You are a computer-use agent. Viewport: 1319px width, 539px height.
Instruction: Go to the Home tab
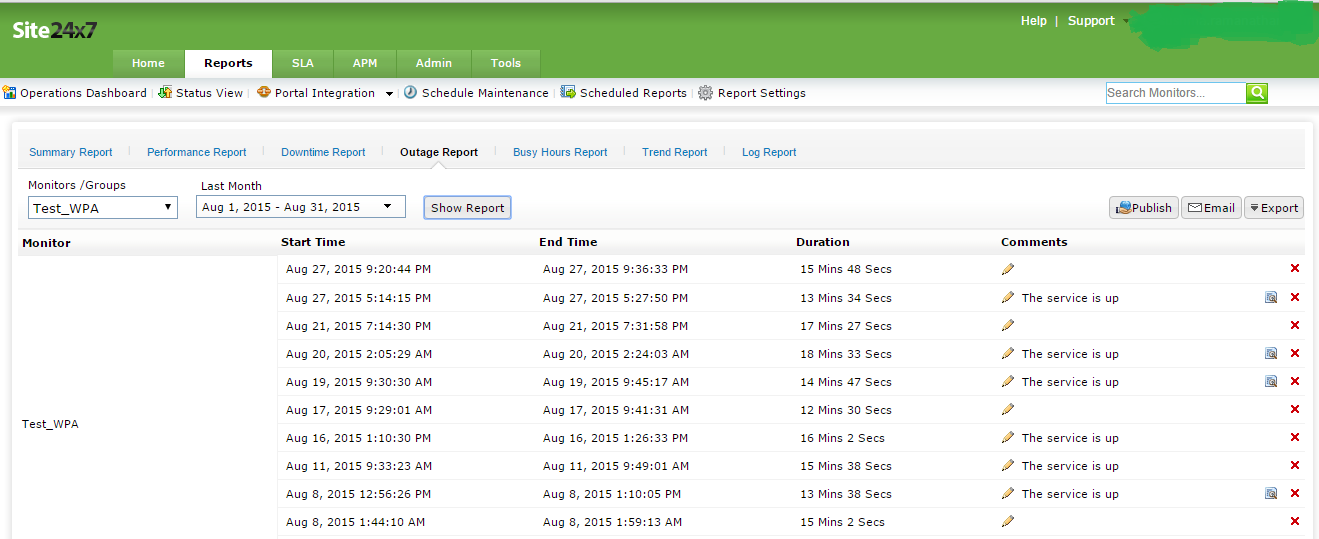click(x=148, y=63)
